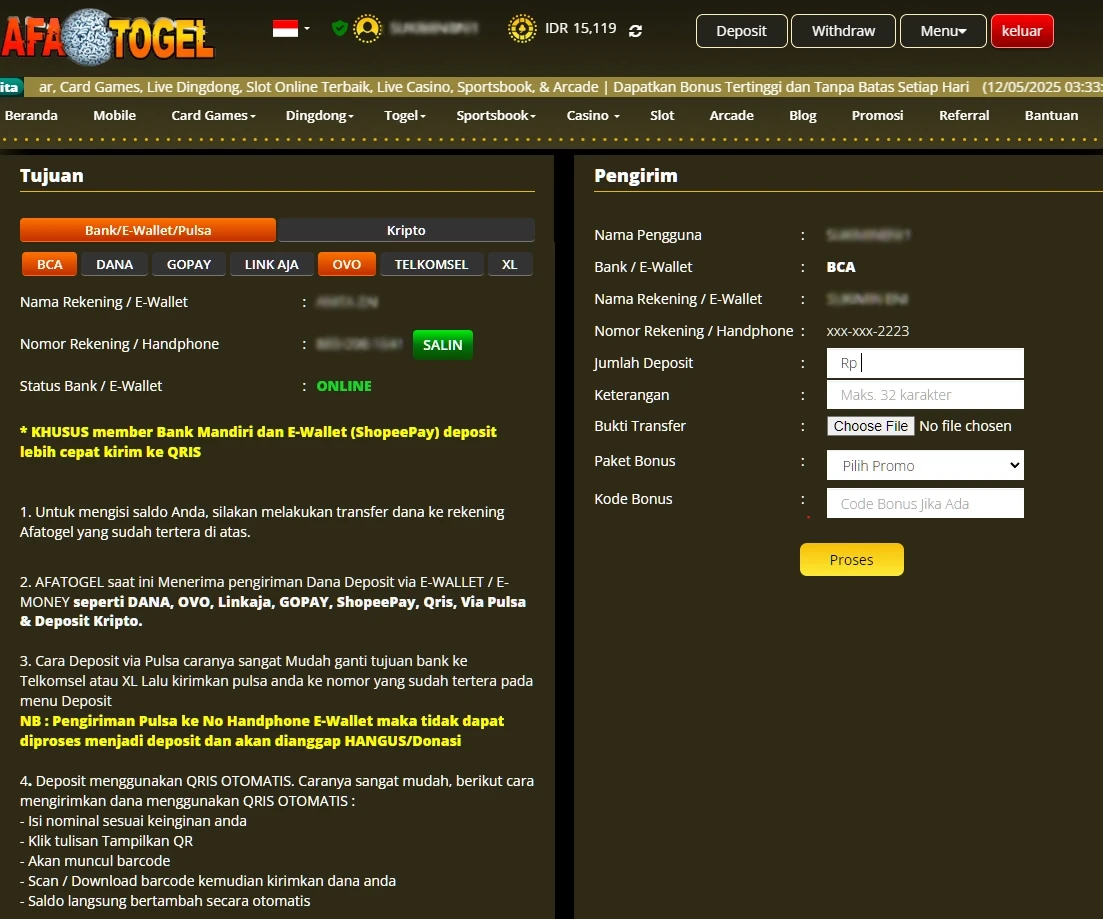Select OVO as destination wallet
Viewport: 1103px width, 919px height.
click(x=347, y=265)
